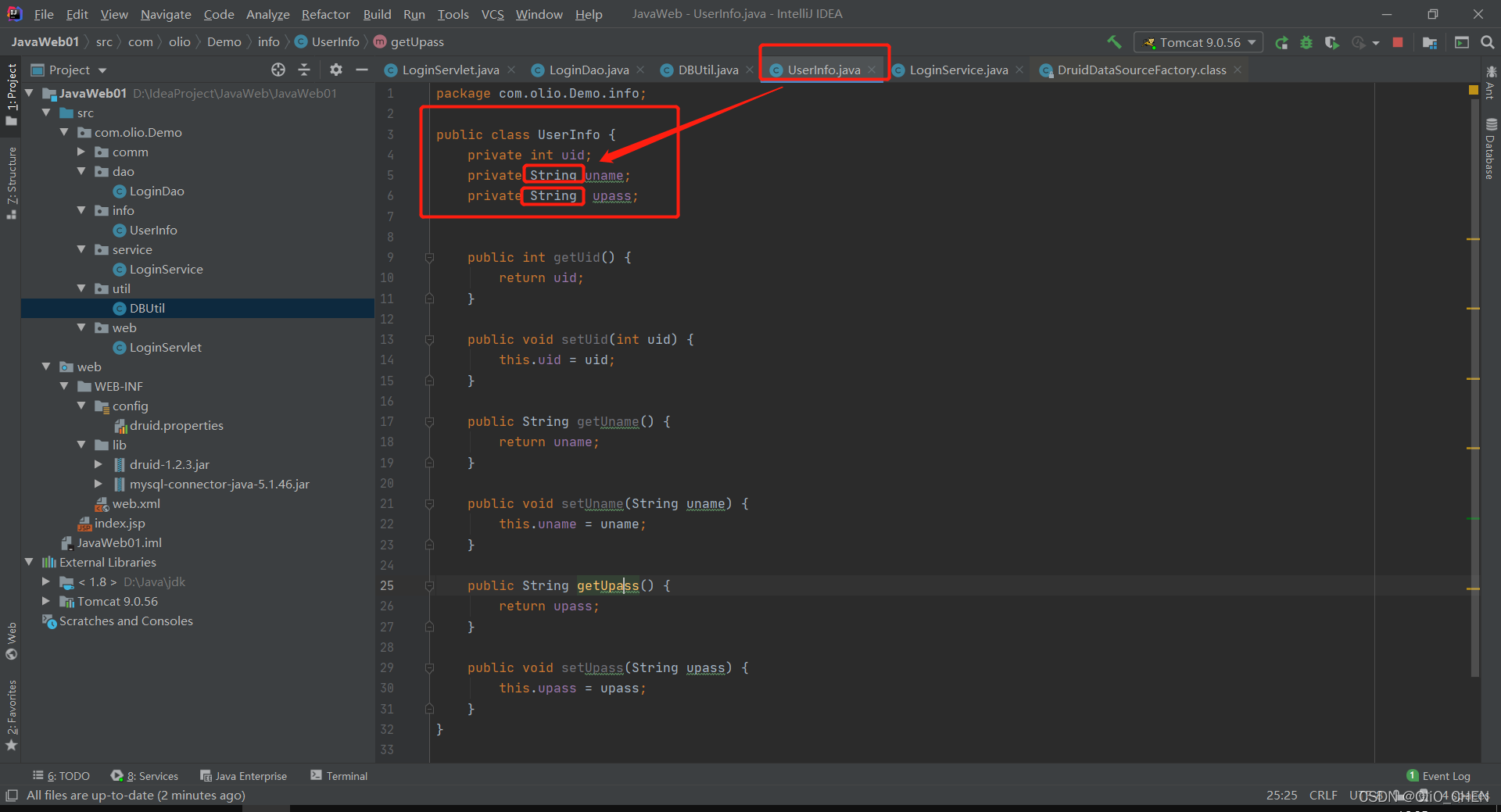Open the Ant tool window
Image resolution: width=1501 pixels, height=812 pixels.
pos(1491,82)
